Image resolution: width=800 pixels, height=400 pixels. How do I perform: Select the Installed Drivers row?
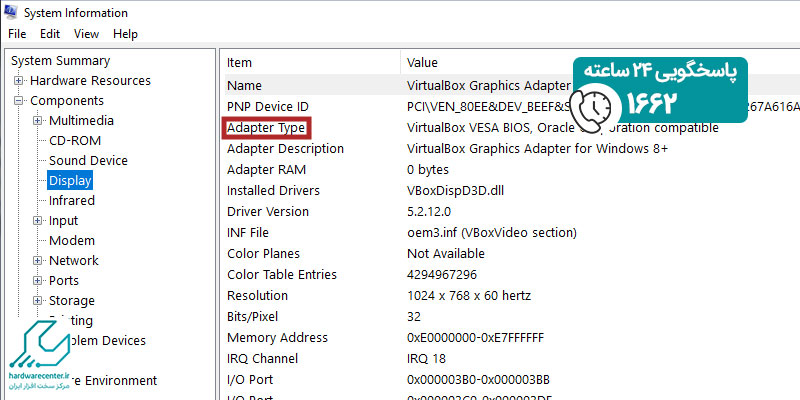point(512,190)
